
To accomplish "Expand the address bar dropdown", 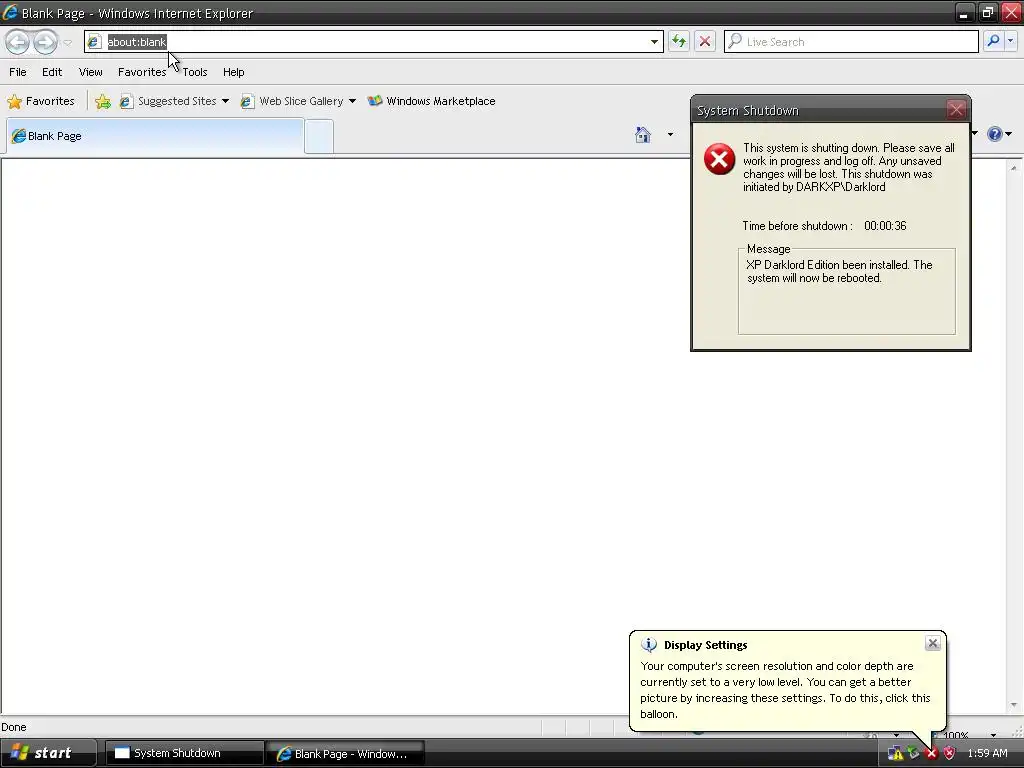I will click(x=654, y=42).
